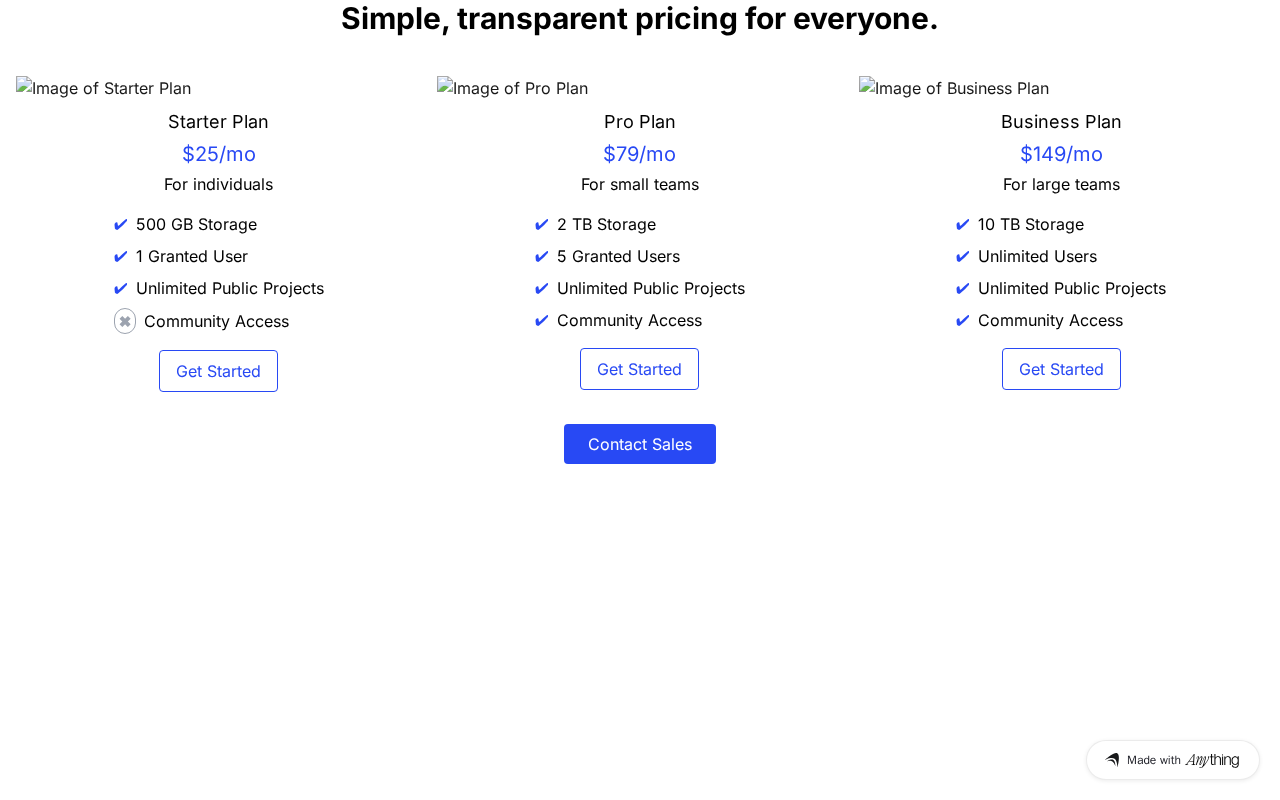Click the $79/mo price text
This screenshot has height=800, width=1280.
[640, 154]
